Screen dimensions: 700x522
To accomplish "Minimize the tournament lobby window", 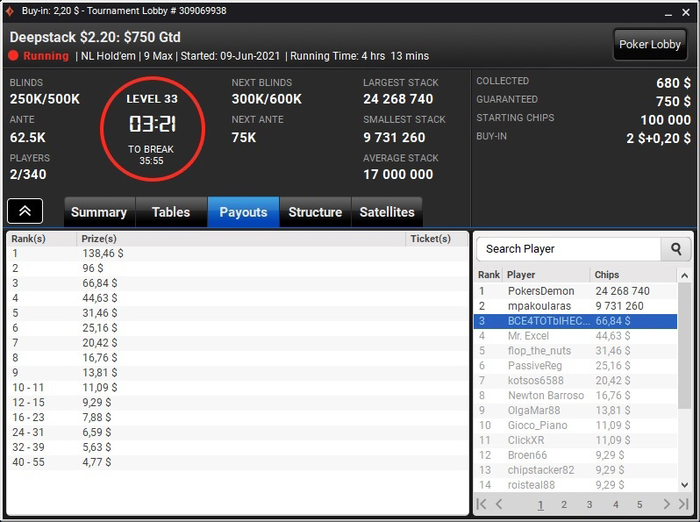I will (668, 13).
